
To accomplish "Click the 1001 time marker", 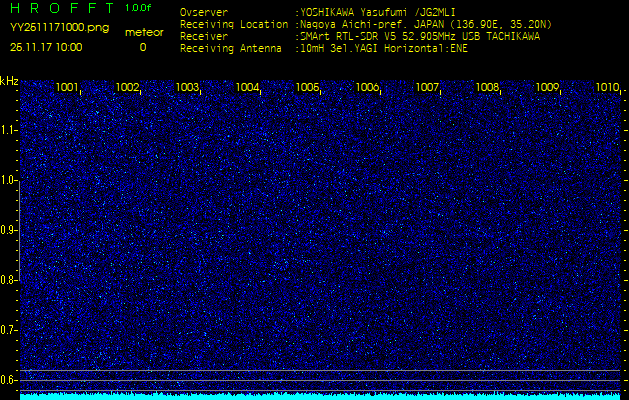I will [68, 88].
